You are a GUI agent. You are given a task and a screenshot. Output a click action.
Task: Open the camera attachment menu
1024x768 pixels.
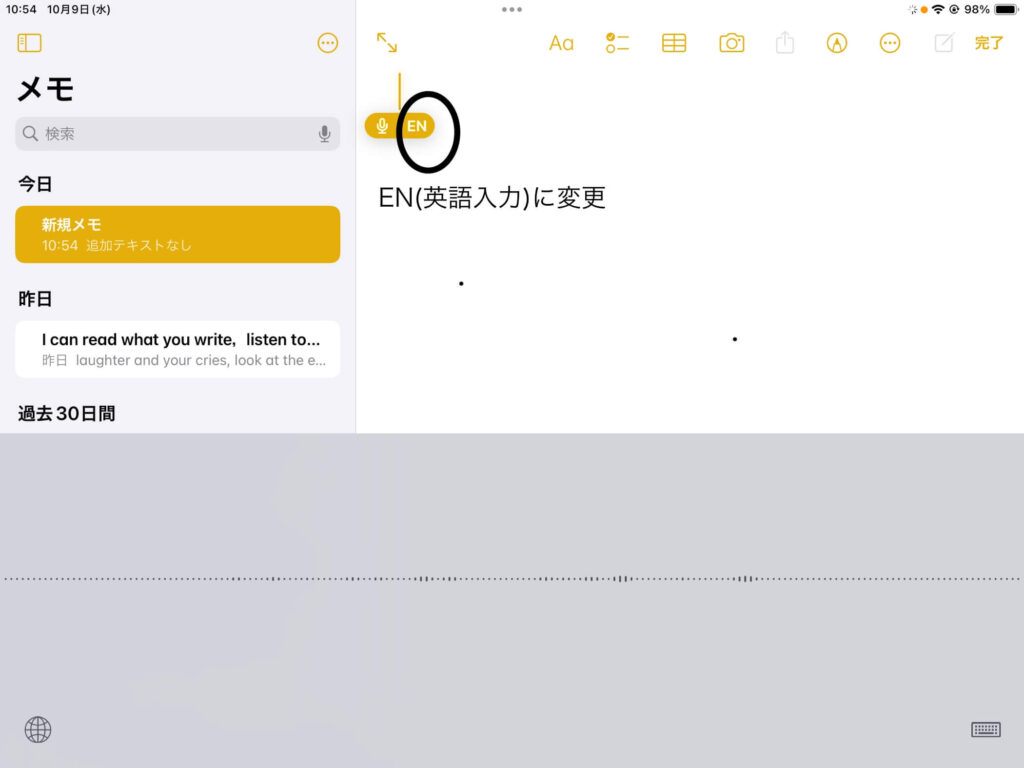tap(732, 43)
